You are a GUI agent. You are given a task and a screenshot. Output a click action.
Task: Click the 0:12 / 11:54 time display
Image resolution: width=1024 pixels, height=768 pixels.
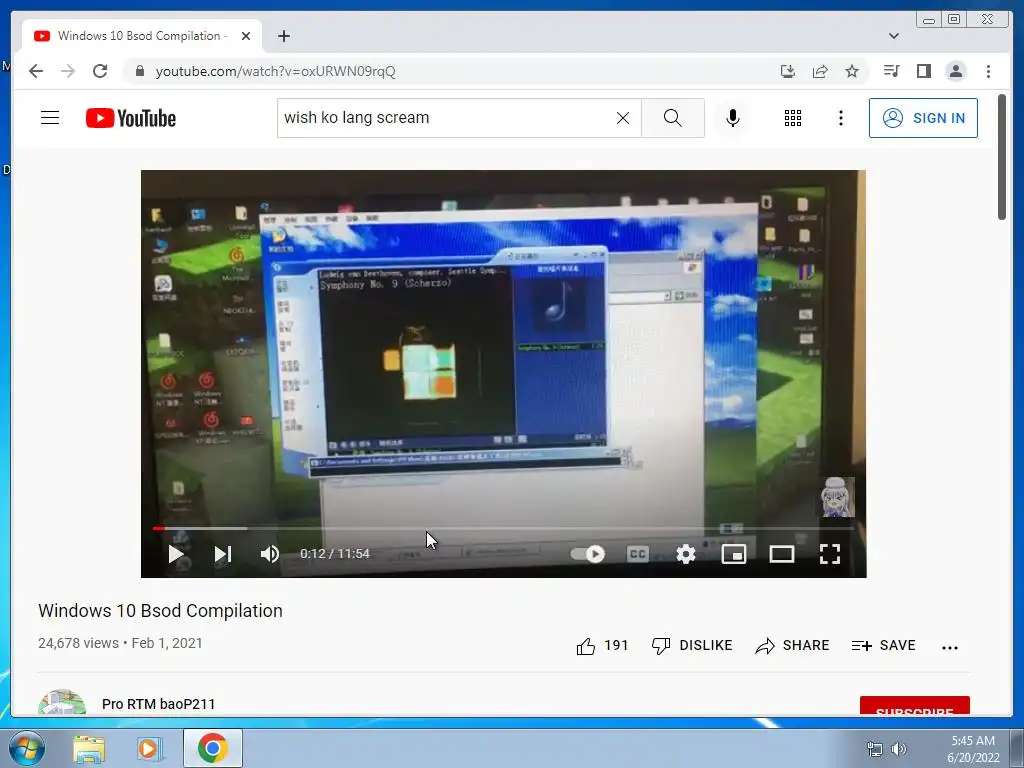(334, 554)
